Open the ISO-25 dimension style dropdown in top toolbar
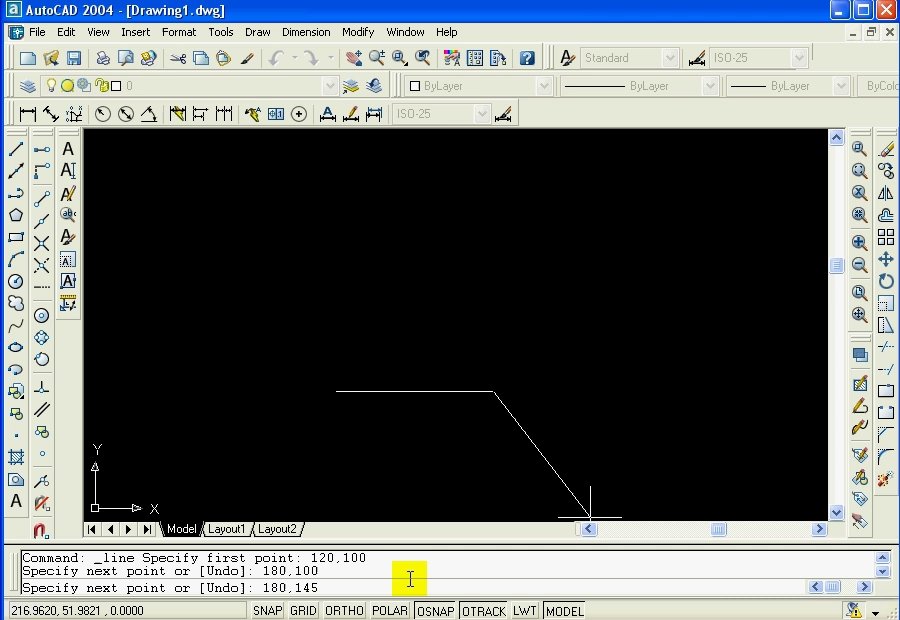 [x=798, y=58]
